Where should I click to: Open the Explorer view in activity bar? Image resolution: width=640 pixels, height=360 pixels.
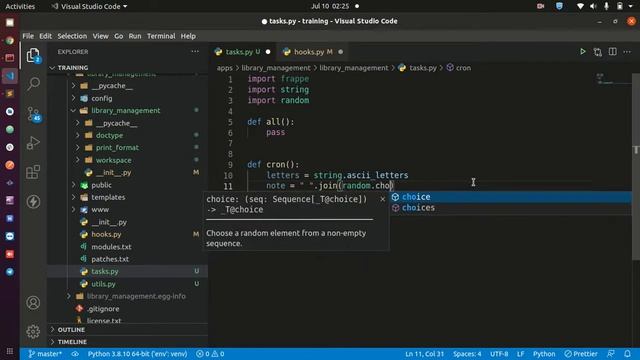[x=33, y=55]
